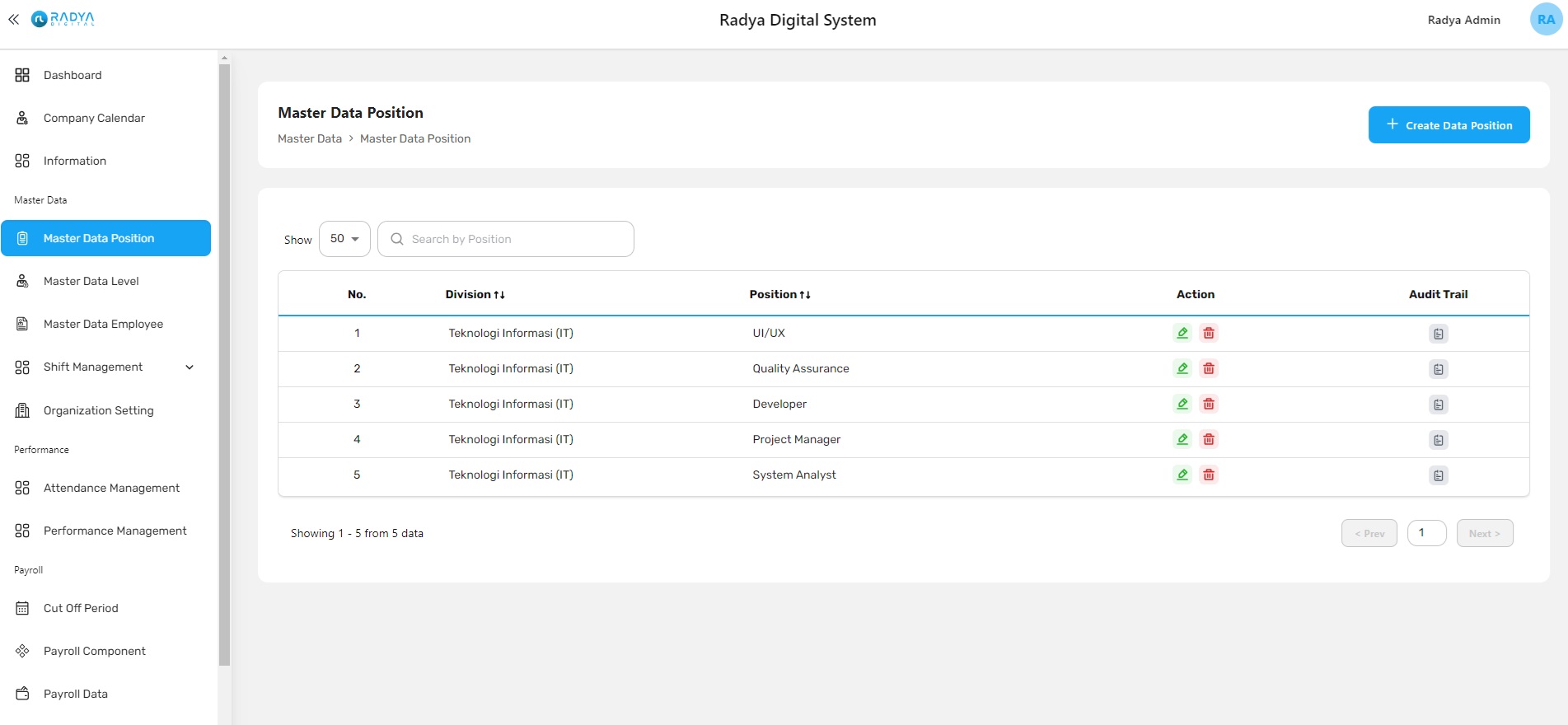The width and height of the screenshot is (1568, 725).
Task: Edit the System Analyst position
Action: 1182,475
